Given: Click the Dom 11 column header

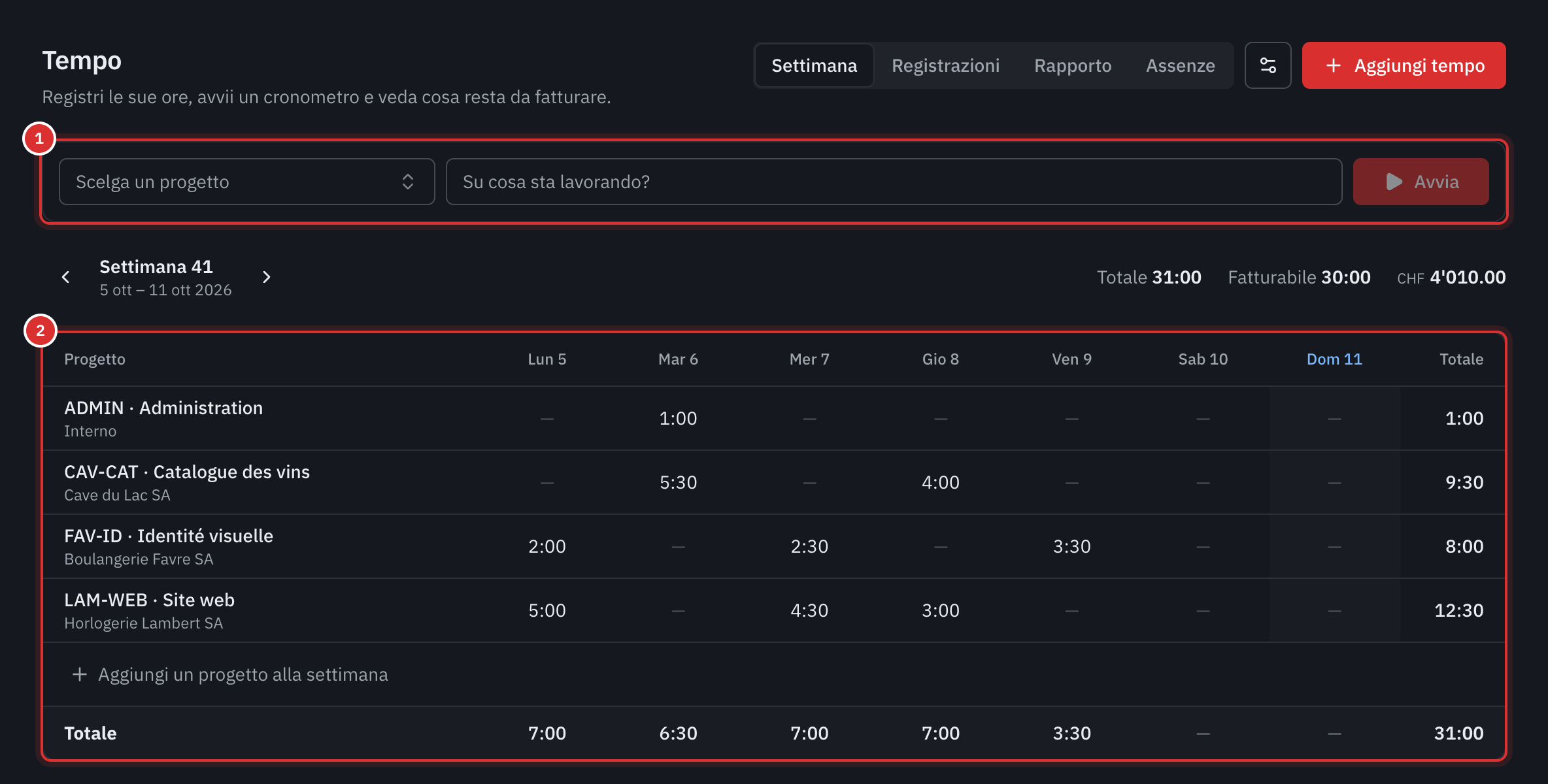Looking at the screenshot, I should (x=1334, y=359).
